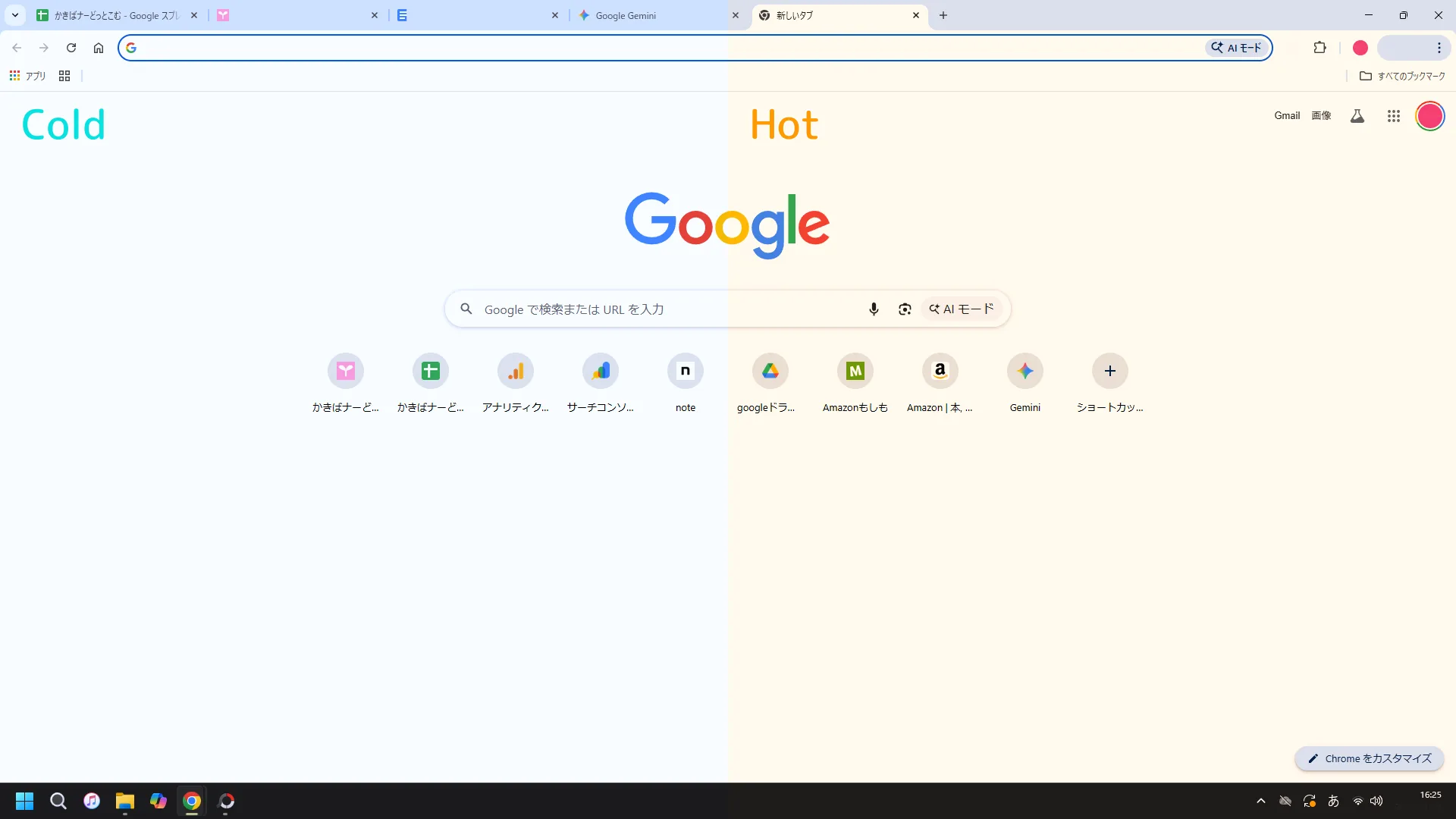The image size is (1456, 819).
Task: Open the Google apps grid launcher
Action: [1394, 116]
